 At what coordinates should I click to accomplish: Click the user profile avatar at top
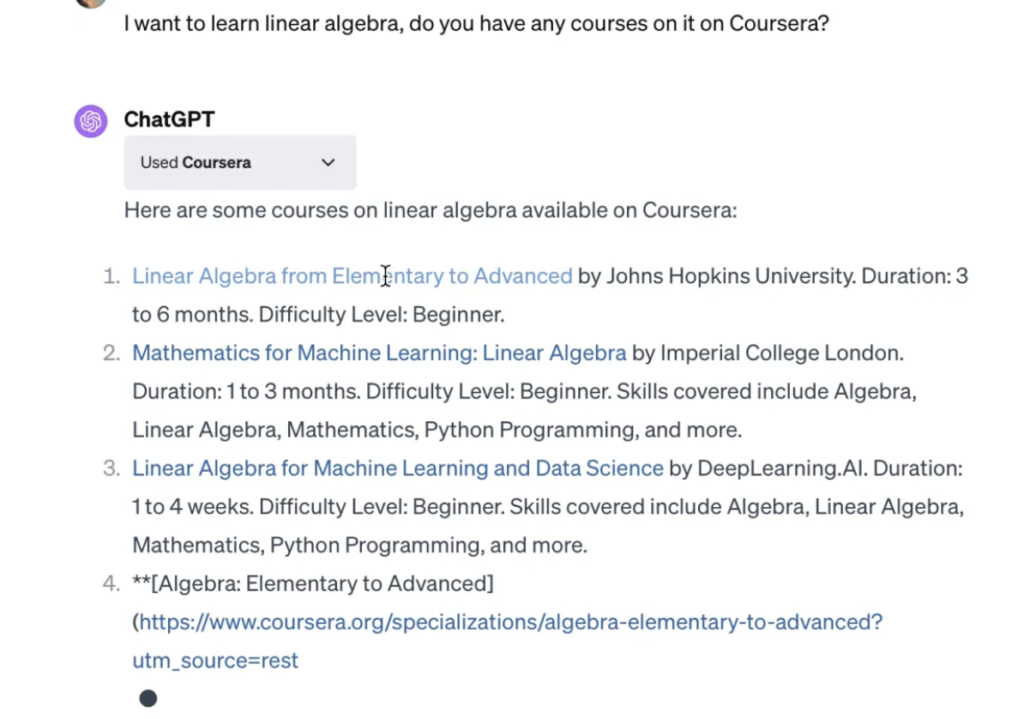(91, 3)
